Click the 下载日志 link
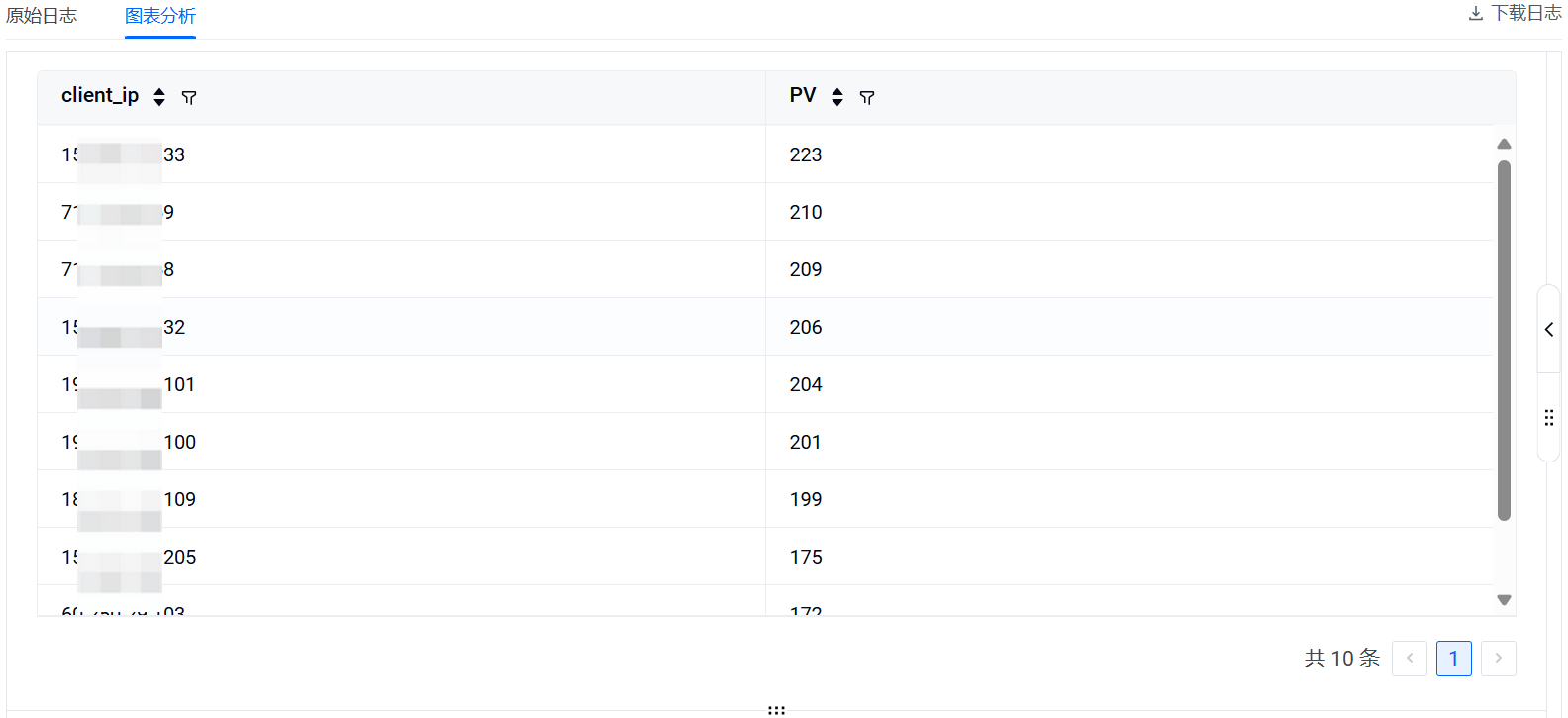The width and height of the screenshot is (1568, 718). tap(1525, 14)
